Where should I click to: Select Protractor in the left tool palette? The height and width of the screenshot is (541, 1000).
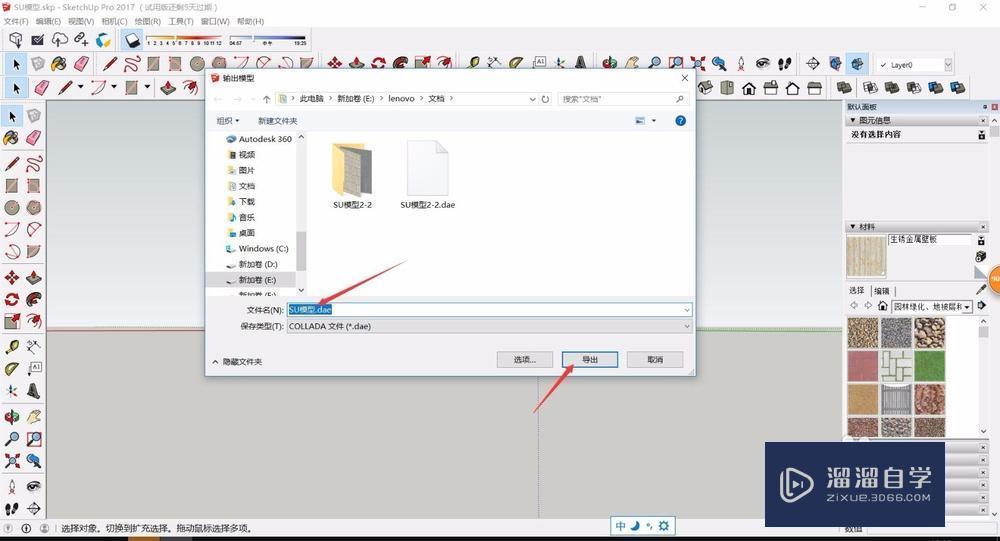11,369
